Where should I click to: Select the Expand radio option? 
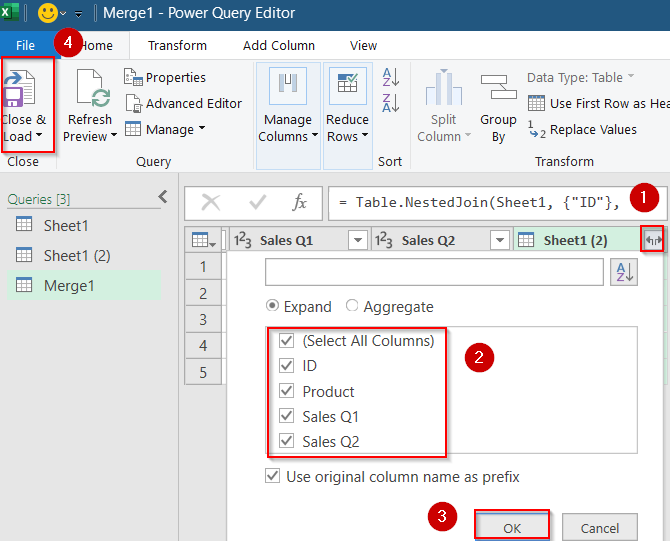click(272, 306)
